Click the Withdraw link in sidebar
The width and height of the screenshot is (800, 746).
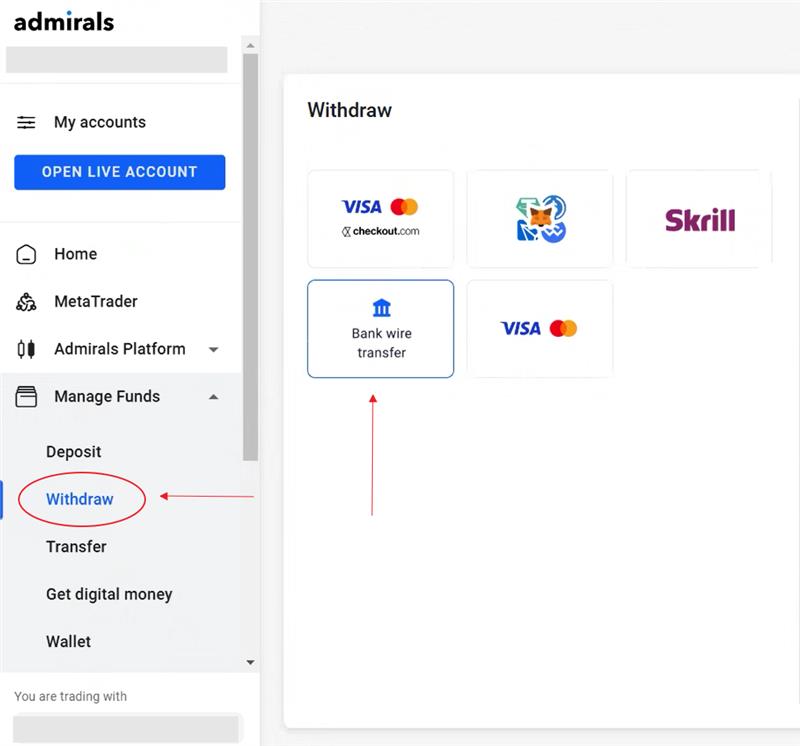click(x=80, y=499)
